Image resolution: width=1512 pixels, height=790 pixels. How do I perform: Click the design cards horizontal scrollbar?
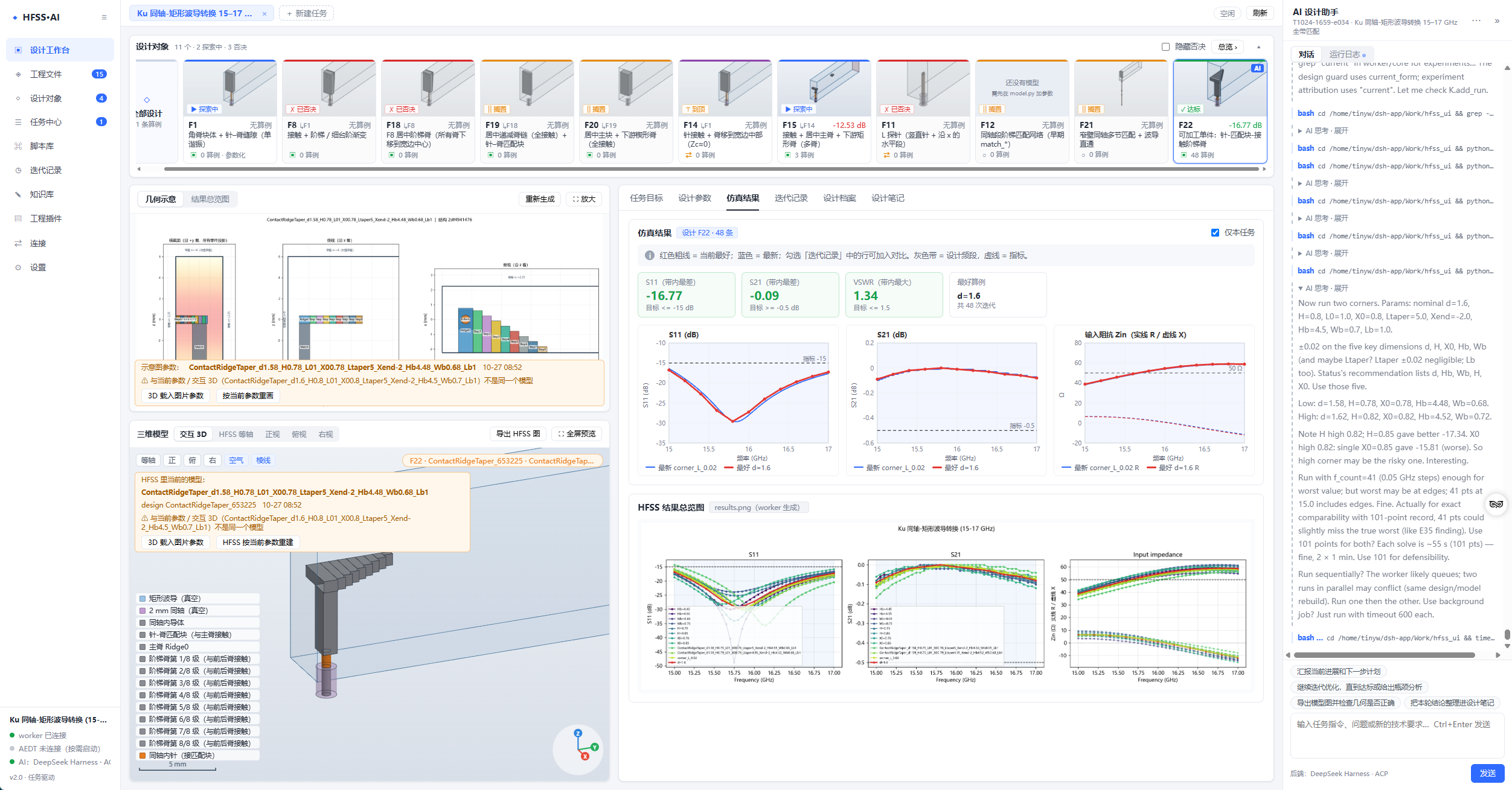click(x=711, y=169)
